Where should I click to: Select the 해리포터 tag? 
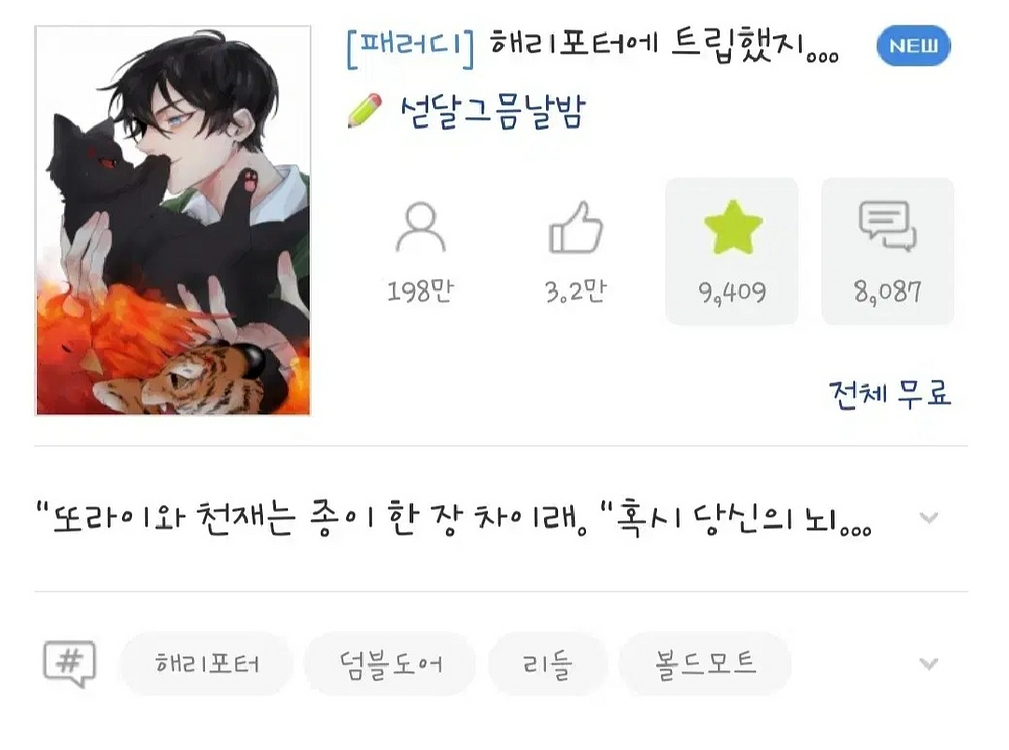(207, 663)
